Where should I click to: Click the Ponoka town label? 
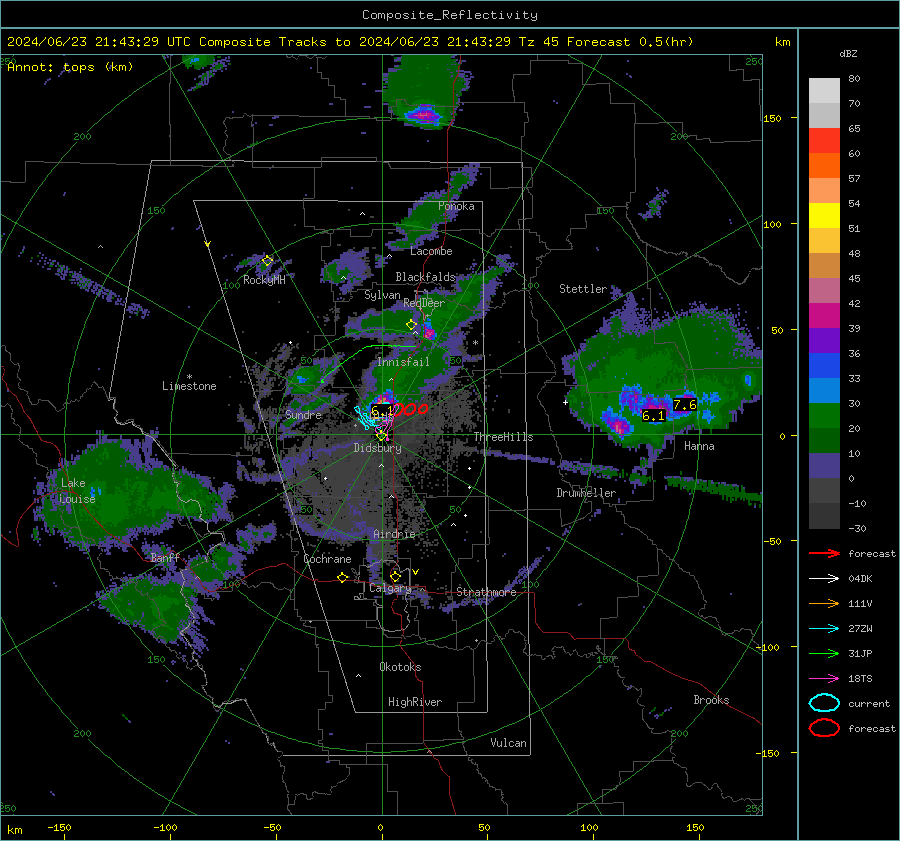pos(456,206)
